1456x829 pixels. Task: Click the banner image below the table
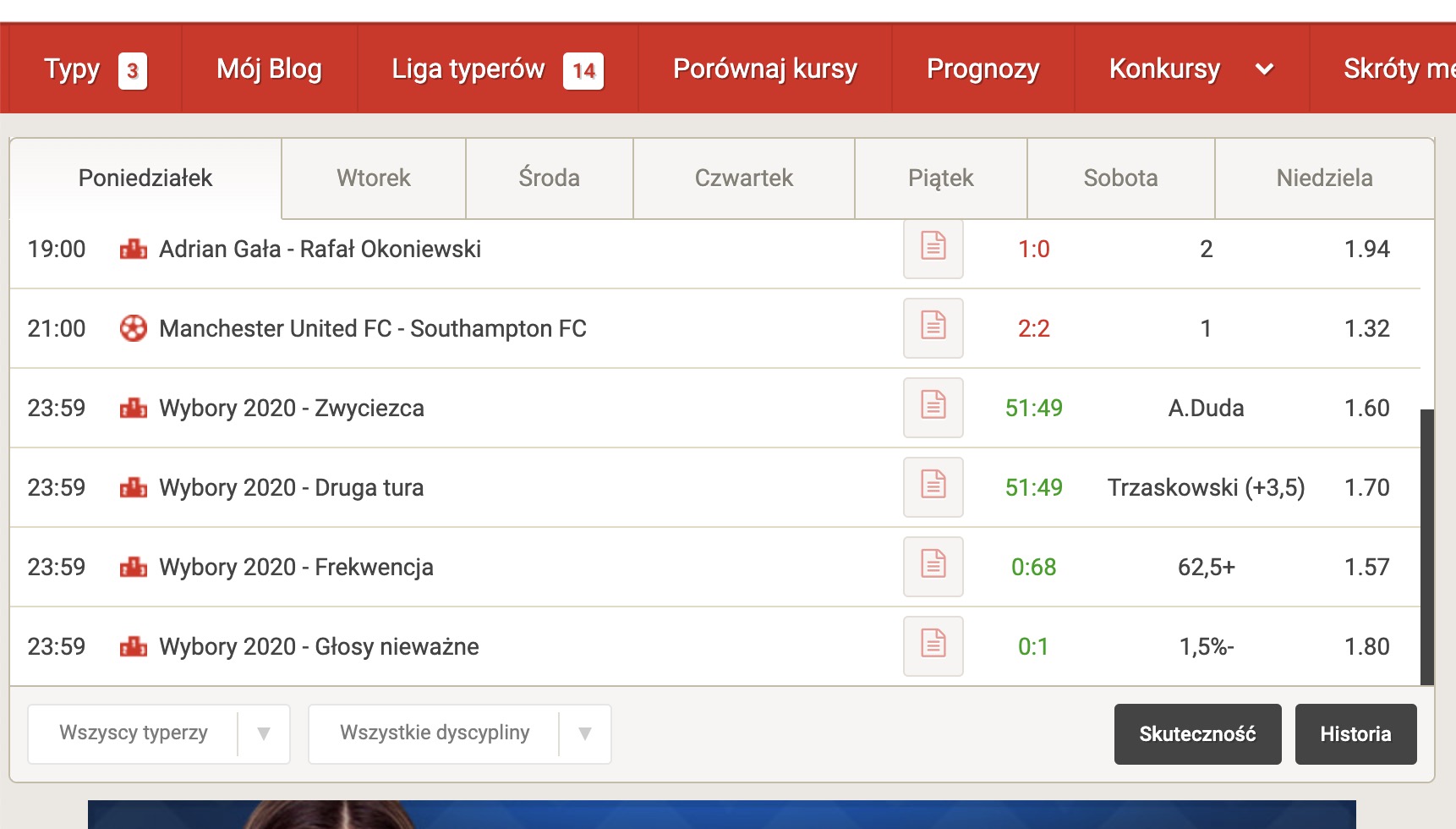722,815
